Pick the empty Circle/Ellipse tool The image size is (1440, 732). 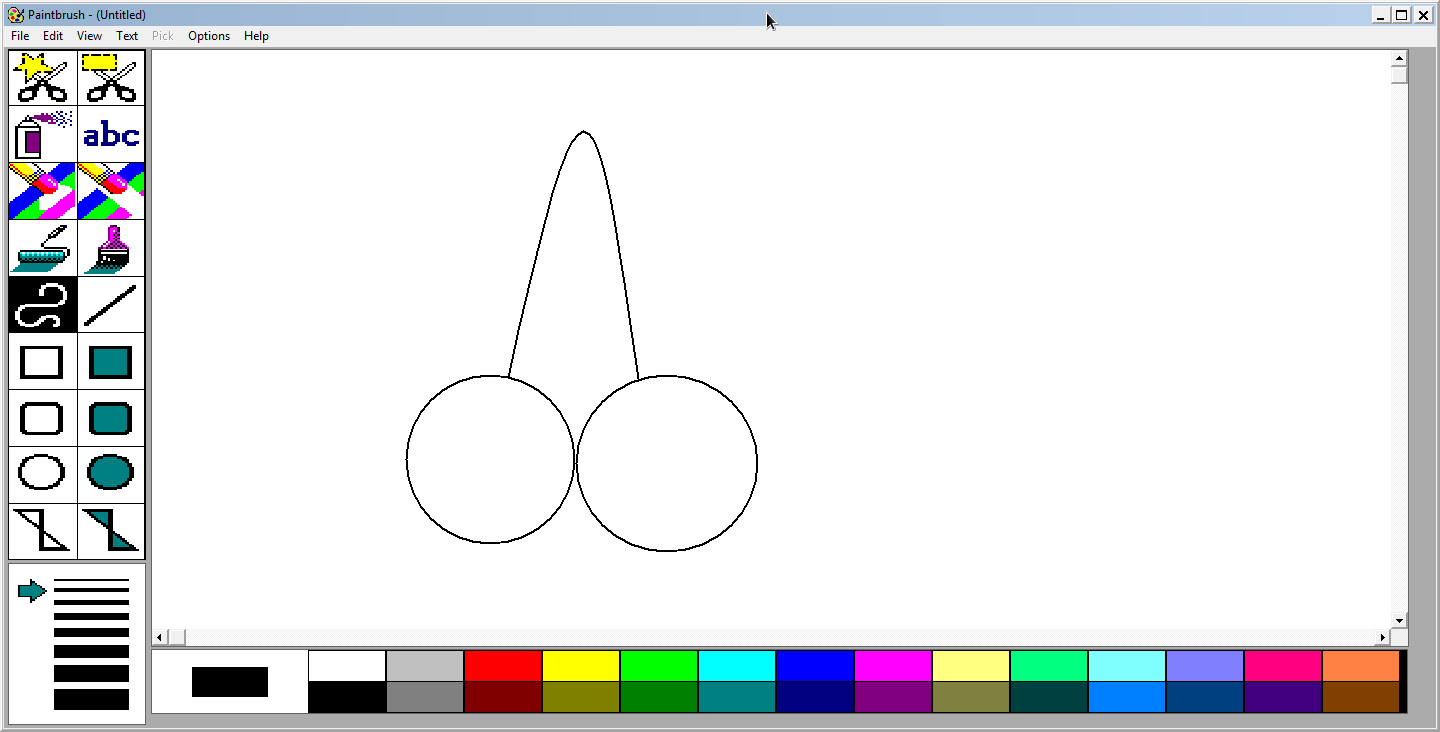point(43,475)
